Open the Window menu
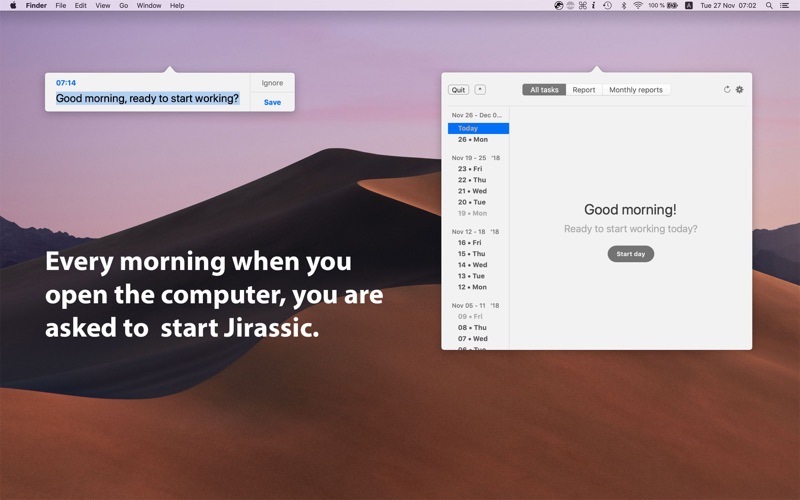 149,6
